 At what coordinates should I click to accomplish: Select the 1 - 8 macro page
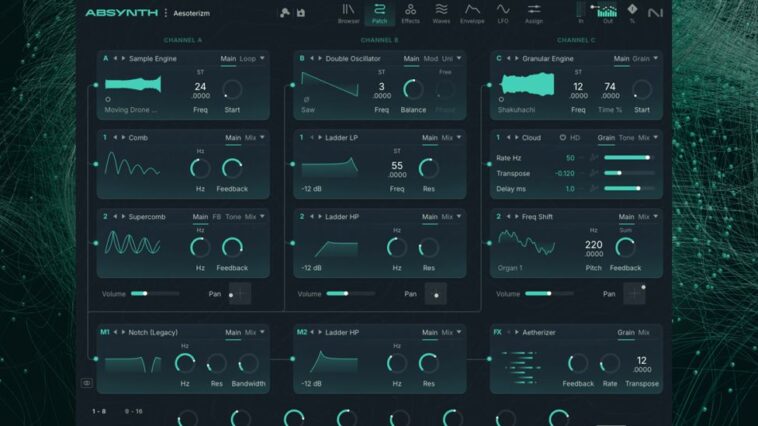tap(99, 411)
